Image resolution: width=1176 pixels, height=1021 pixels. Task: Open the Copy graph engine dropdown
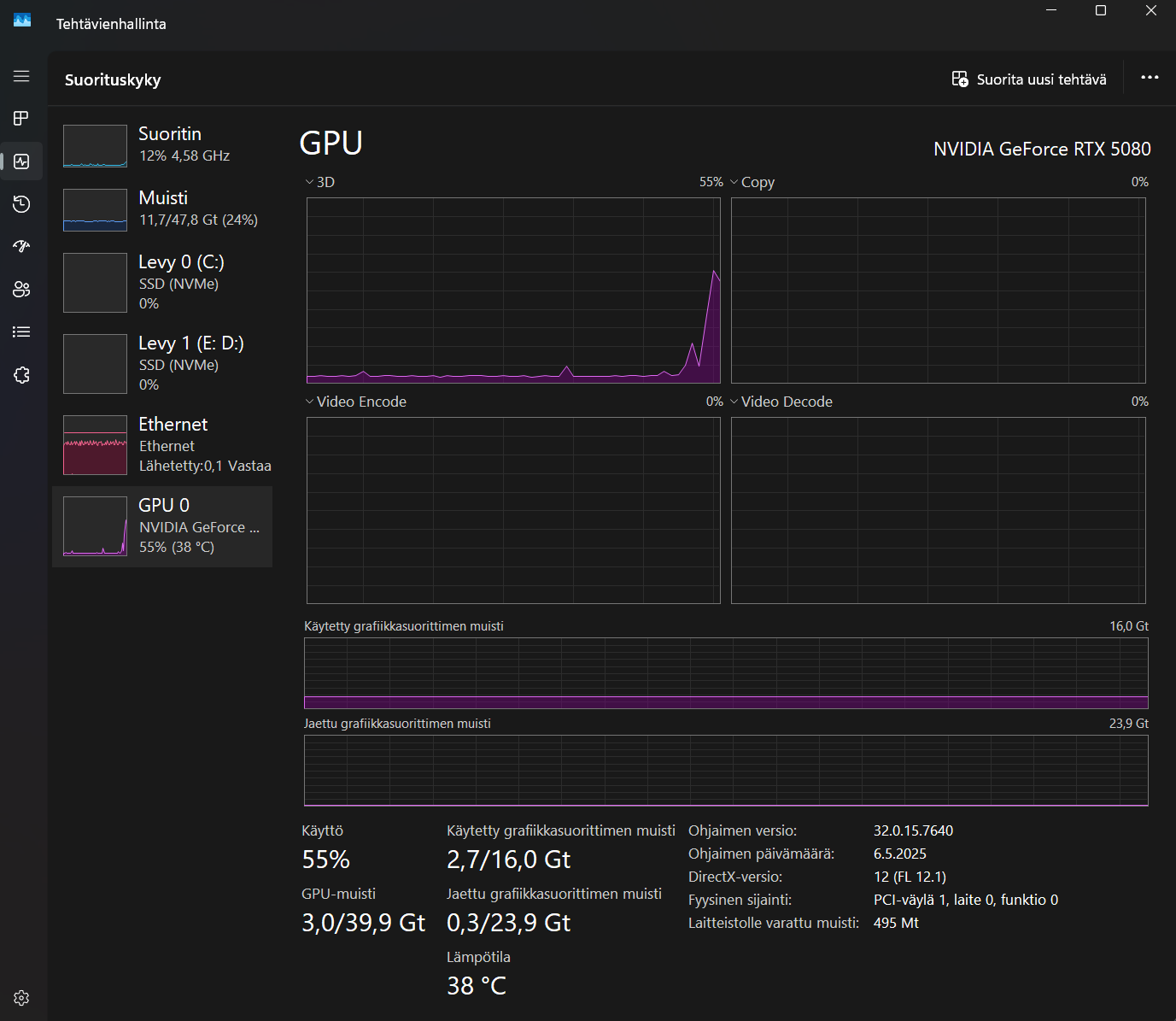pos(752,182)
